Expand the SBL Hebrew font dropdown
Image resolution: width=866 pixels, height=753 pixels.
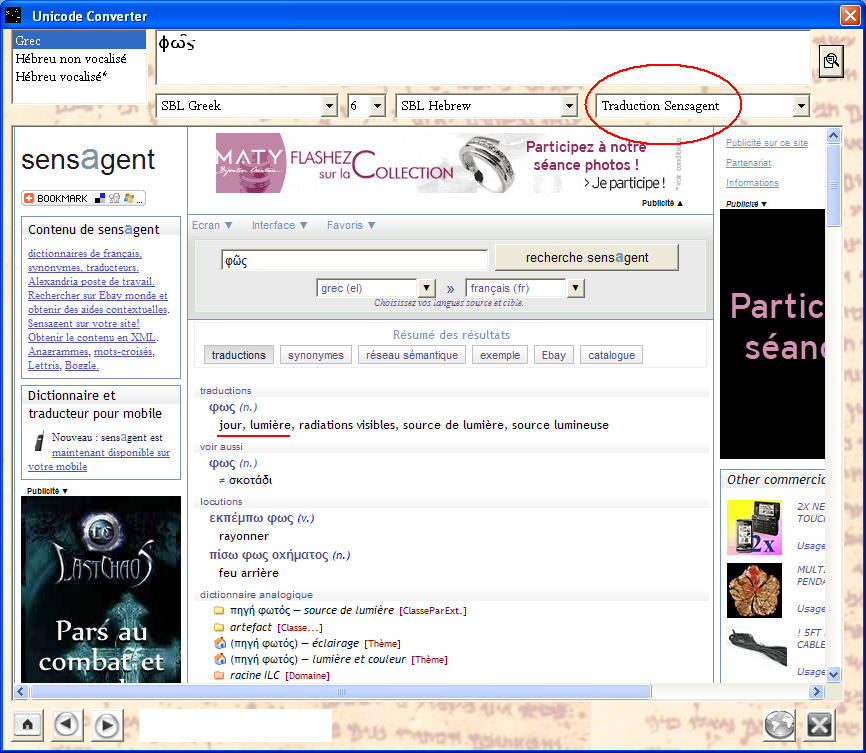[x=569, y=106]
